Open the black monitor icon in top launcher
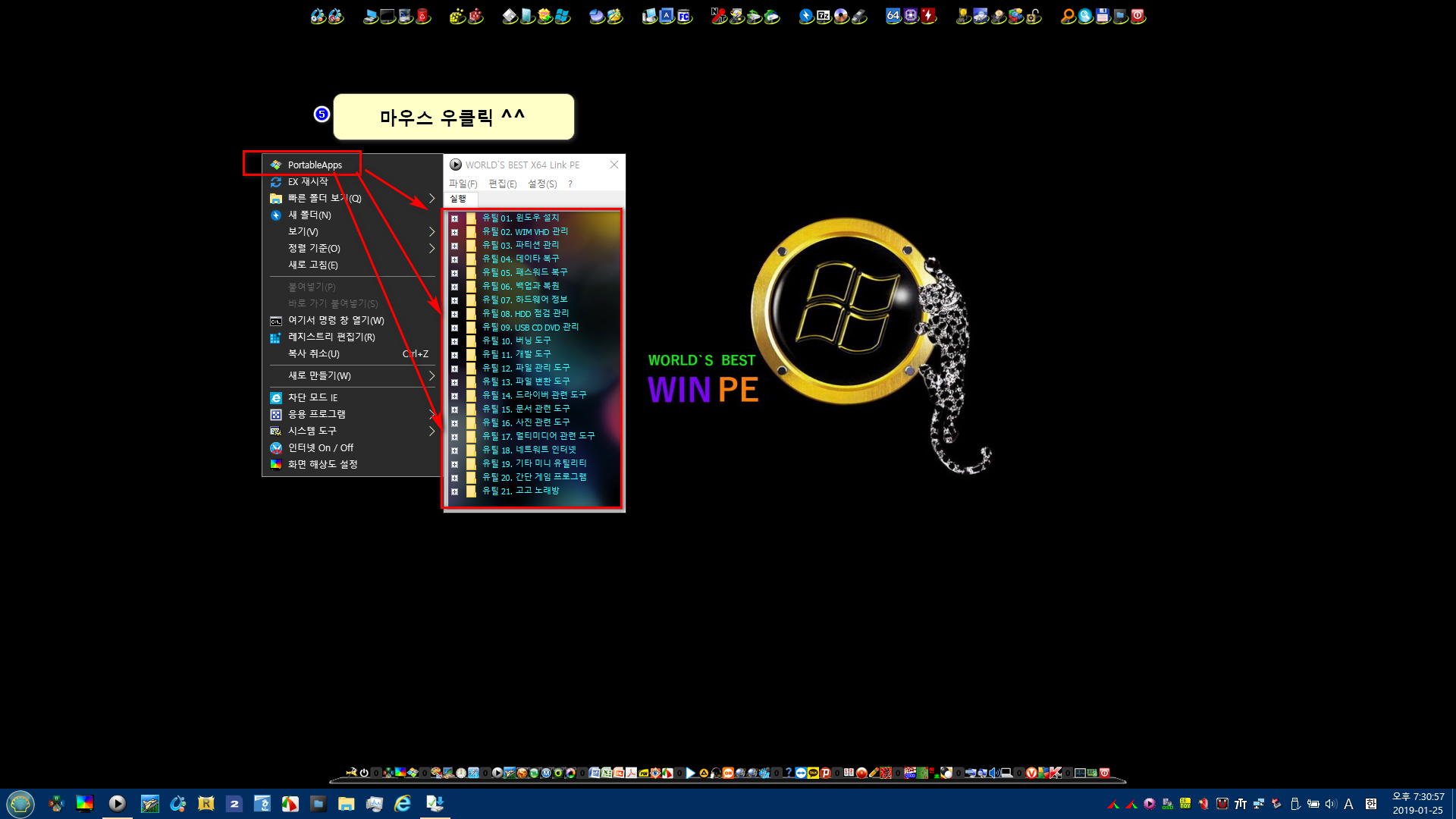This screenshot has width=1456, height=819. [388, 16]
